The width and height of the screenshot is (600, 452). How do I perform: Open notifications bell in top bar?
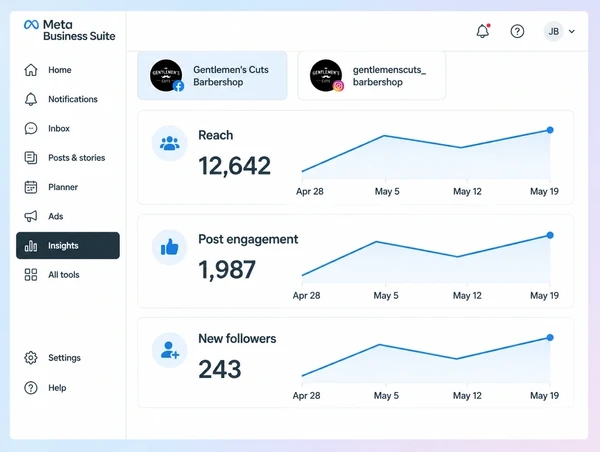pyautogui.click(x=483, y=31)
